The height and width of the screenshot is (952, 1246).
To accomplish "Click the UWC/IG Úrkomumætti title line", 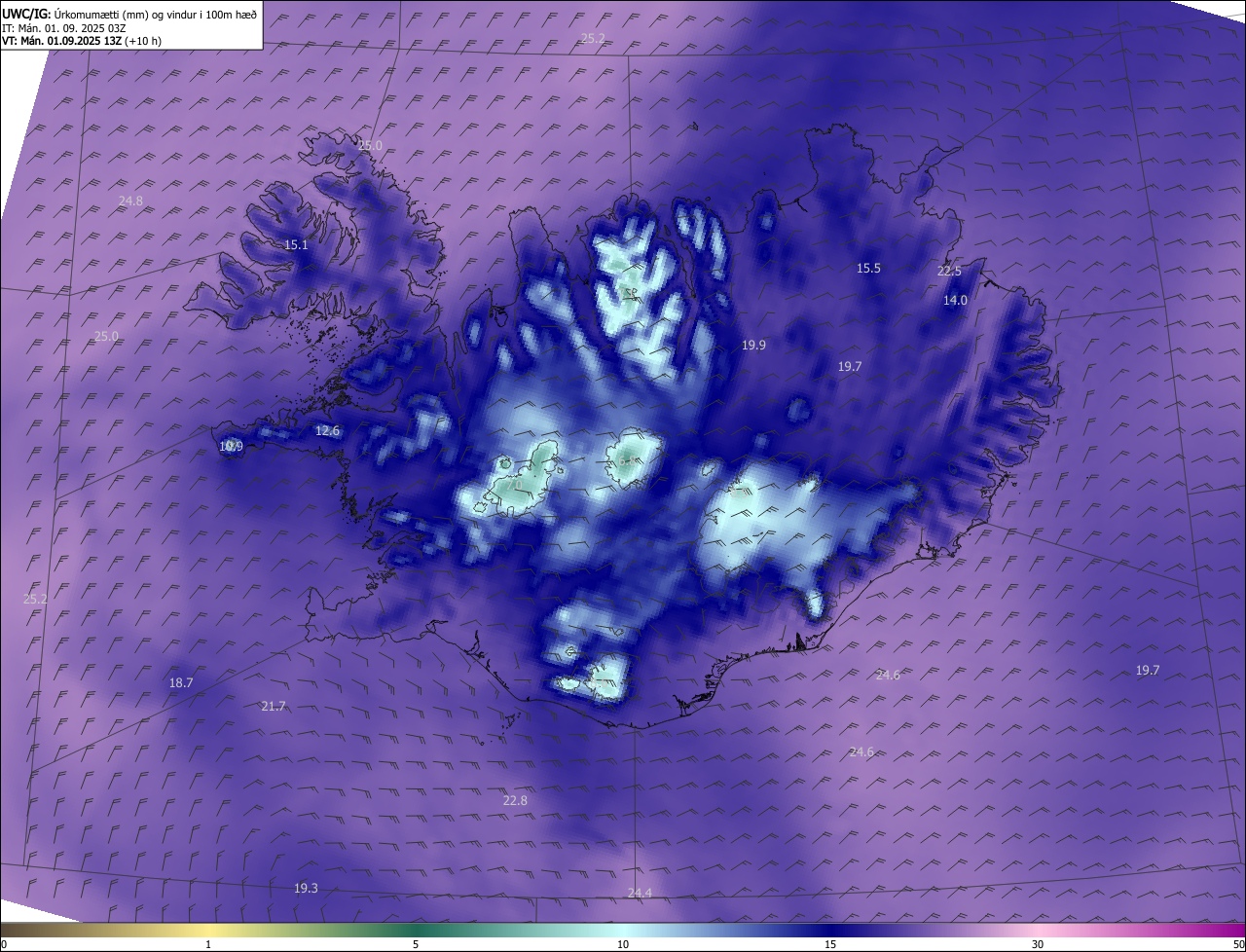I will point(129,14).
